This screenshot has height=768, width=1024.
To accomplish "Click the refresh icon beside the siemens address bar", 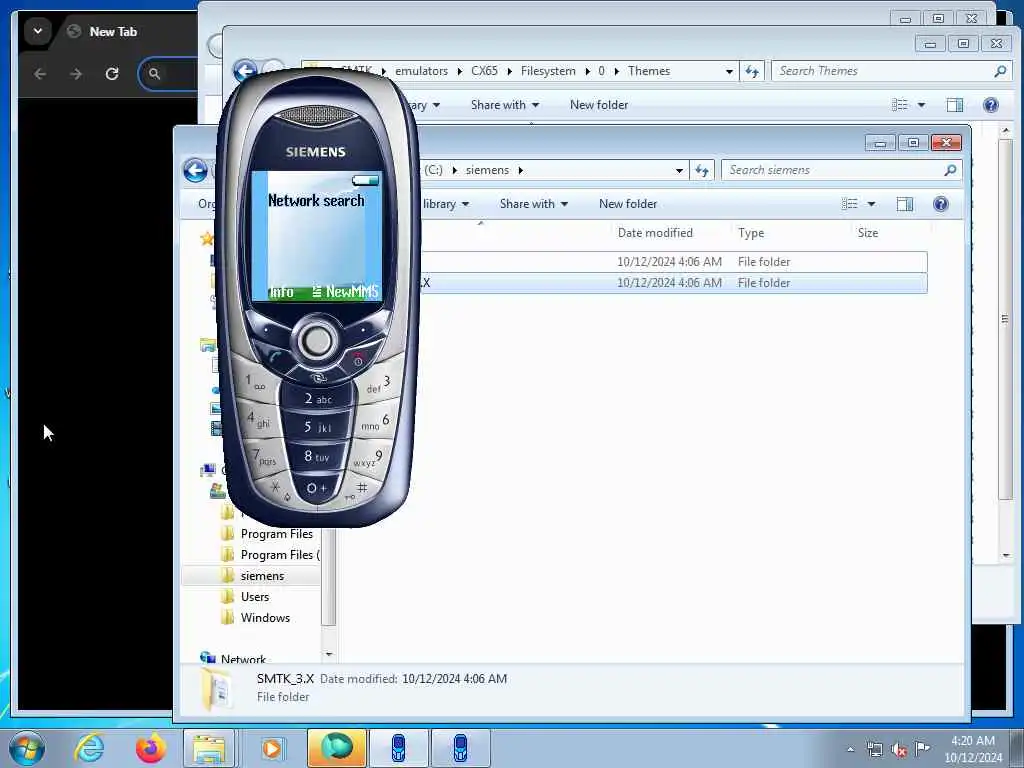I will pyautogui.click(x=702, y=170).
